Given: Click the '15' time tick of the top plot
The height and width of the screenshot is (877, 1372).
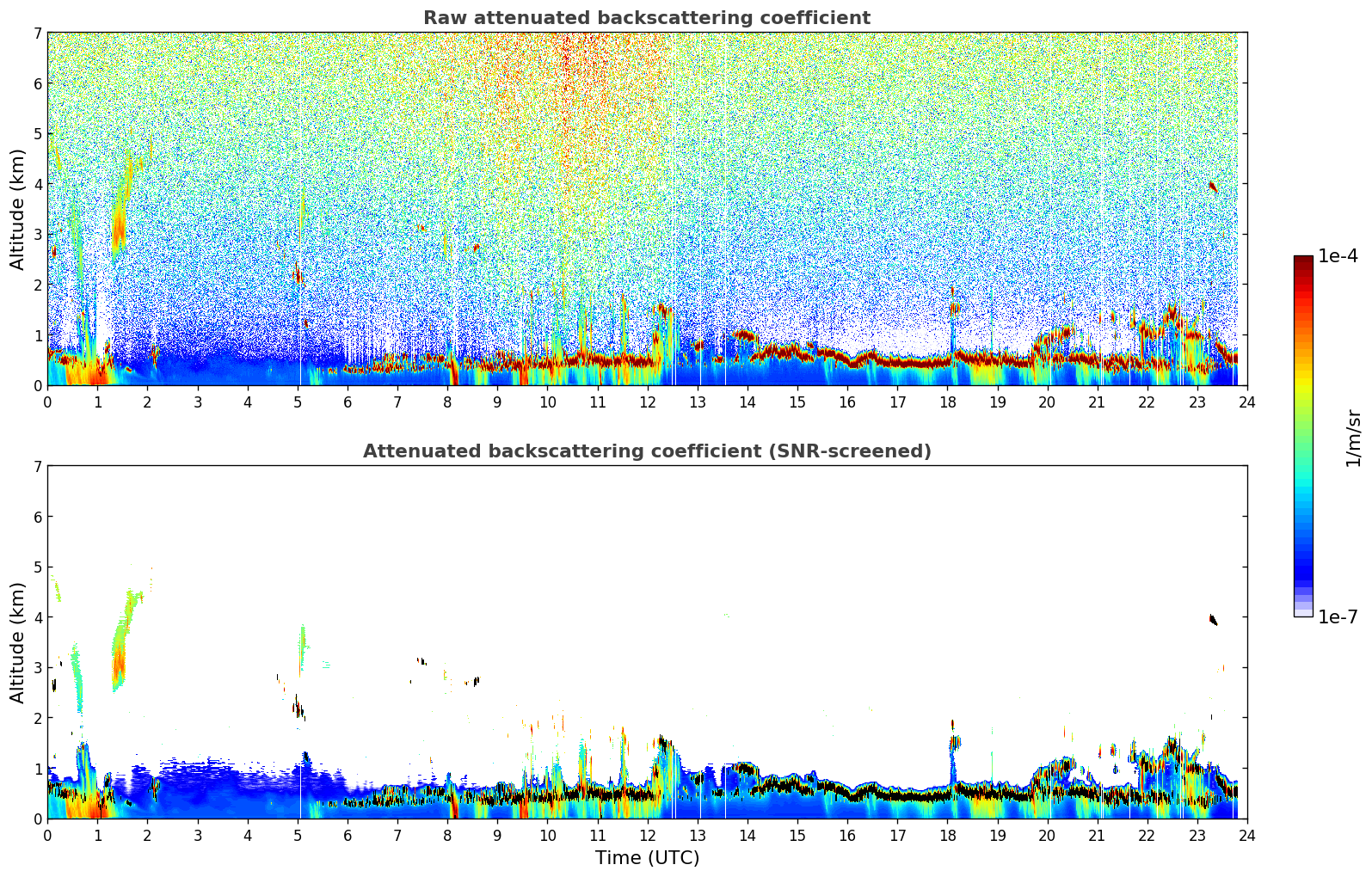Looking at the screenshot, I should (797, 402).
